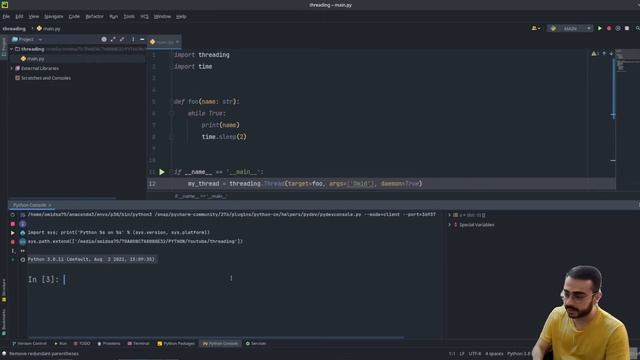
Task: Close the Python Console tab
Action: [50, 205]
